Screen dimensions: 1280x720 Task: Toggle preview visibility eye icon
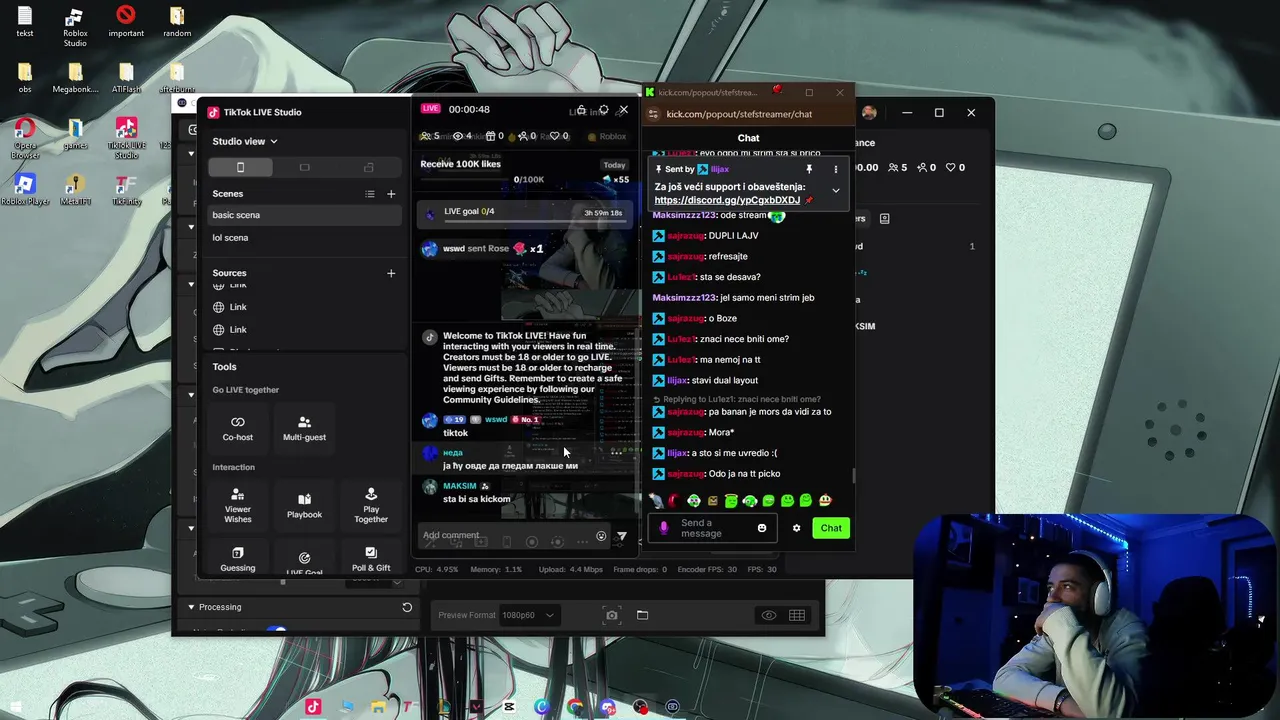coord(768,615)
